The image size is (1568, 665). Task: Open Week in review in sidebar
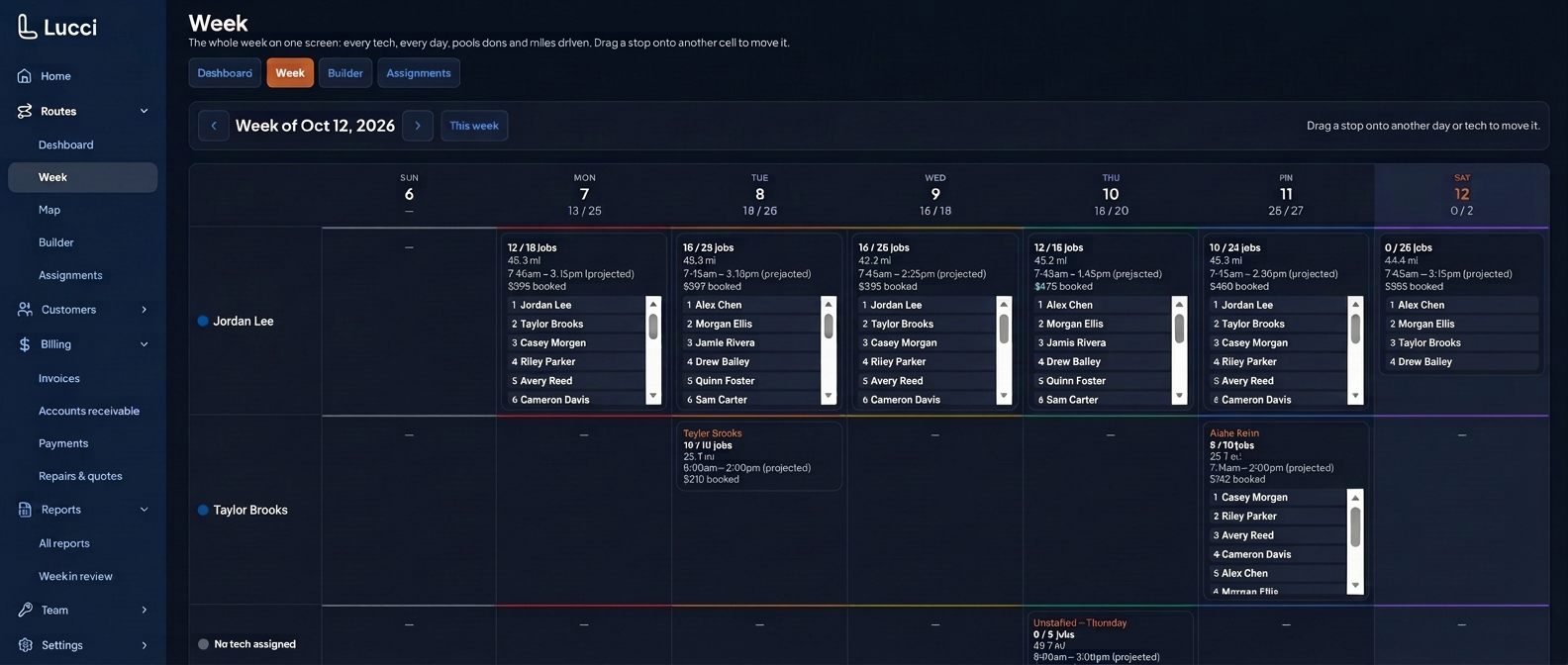[75, 576]
